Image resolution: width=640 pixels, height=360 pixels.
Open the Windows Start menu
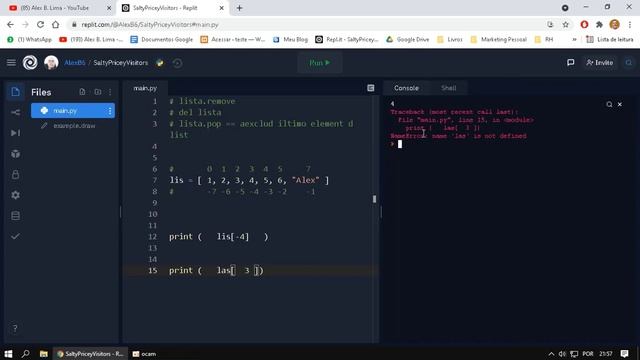tap(8, 353)
